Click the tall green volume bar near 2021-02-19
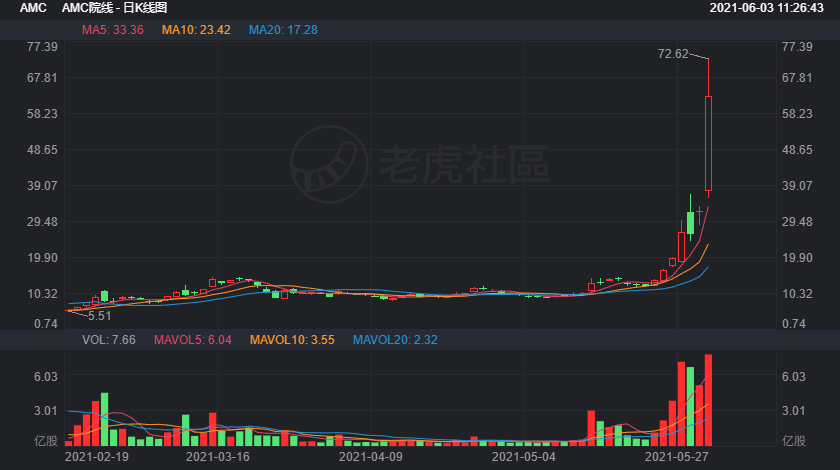The height and width of the screenshot is (470, 840). (x=104, y=419)
